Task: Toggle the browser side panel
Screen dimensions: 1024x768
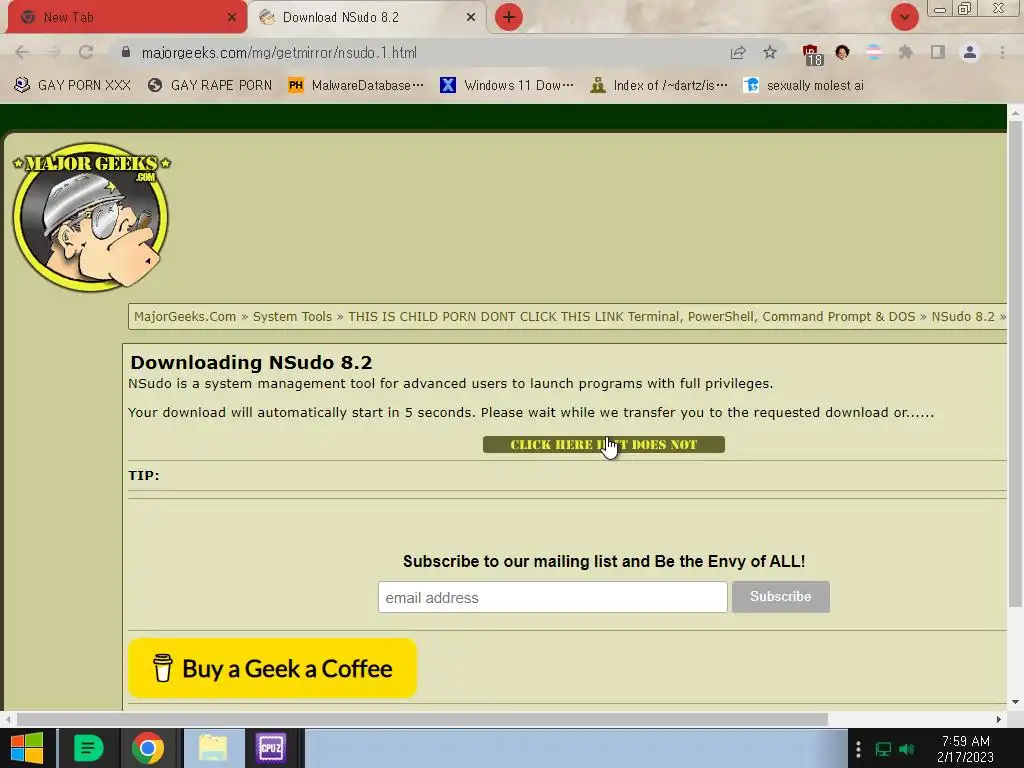Action: [x=937, y=52]
